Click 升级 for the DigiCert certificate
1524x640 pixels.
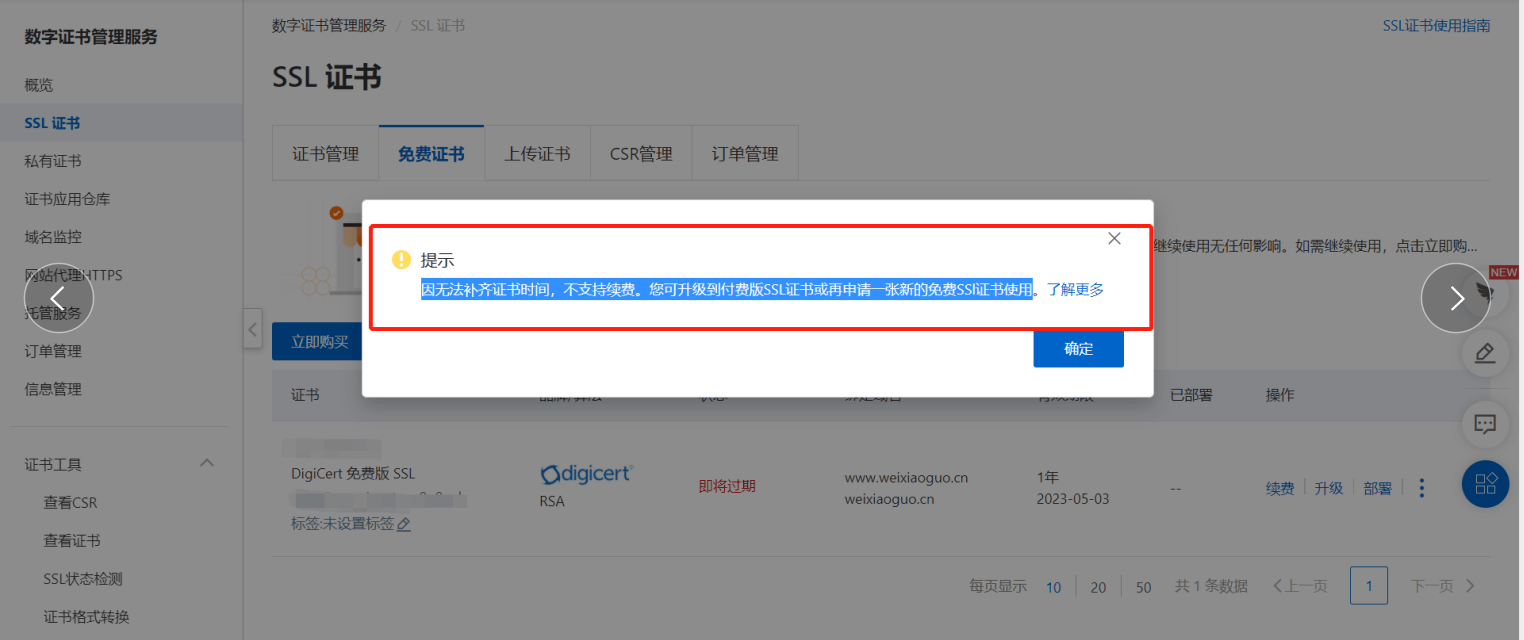[x=1328, y=488]
